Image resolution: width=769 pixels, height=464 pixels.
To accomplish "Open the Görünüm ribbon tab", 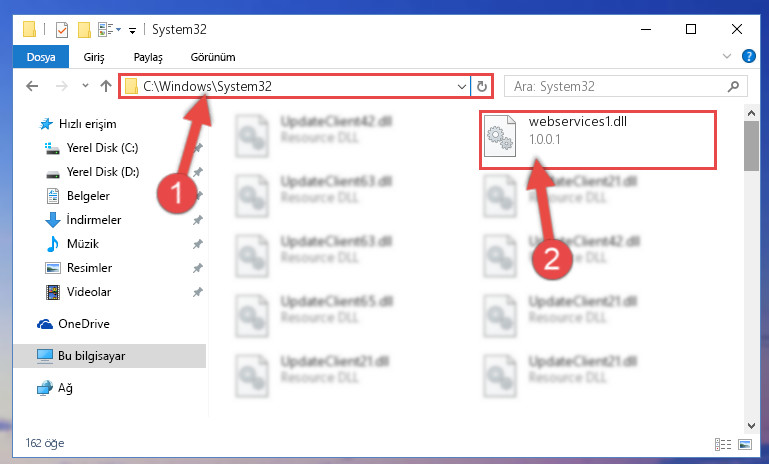I will click(x=213, y=57).
